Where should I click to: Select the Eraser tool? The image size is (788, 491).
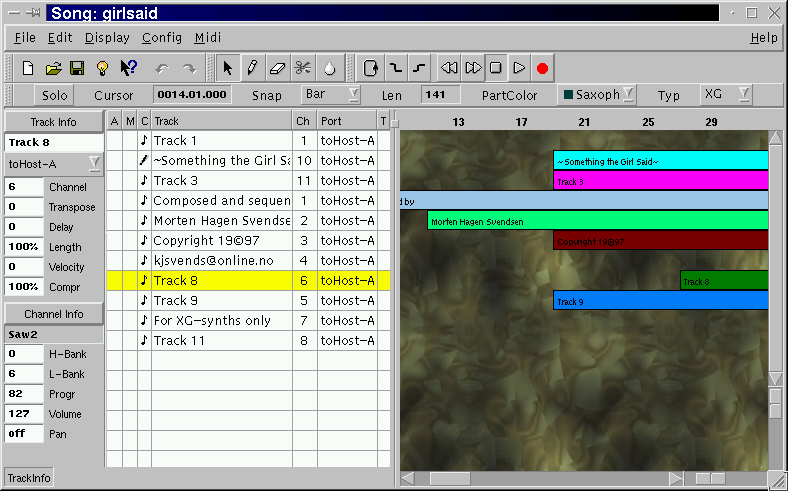tap(278, 68)
